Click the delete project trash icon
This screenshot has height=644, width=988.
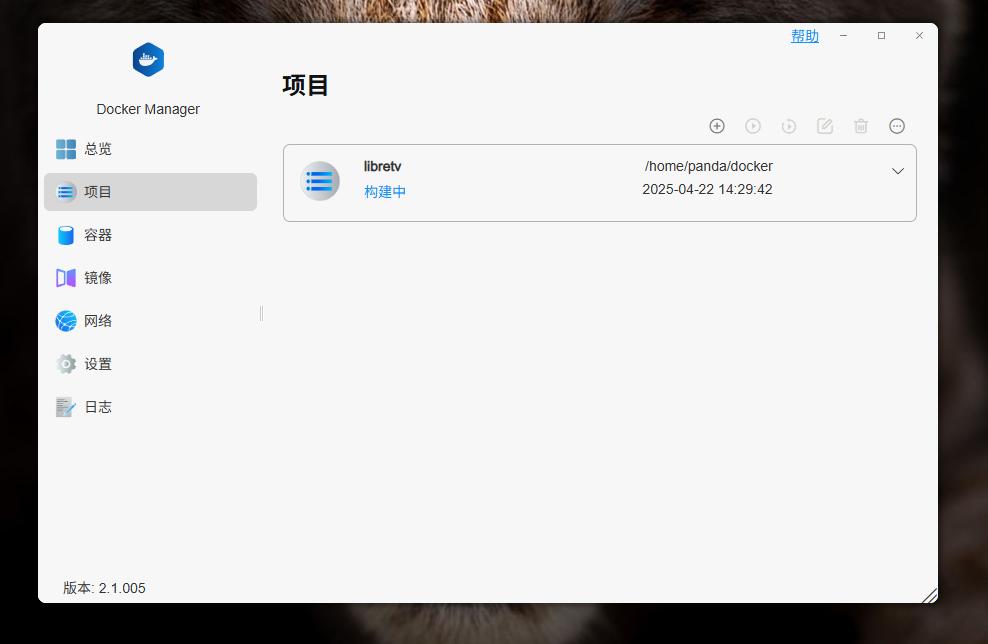tap(861, 126)
